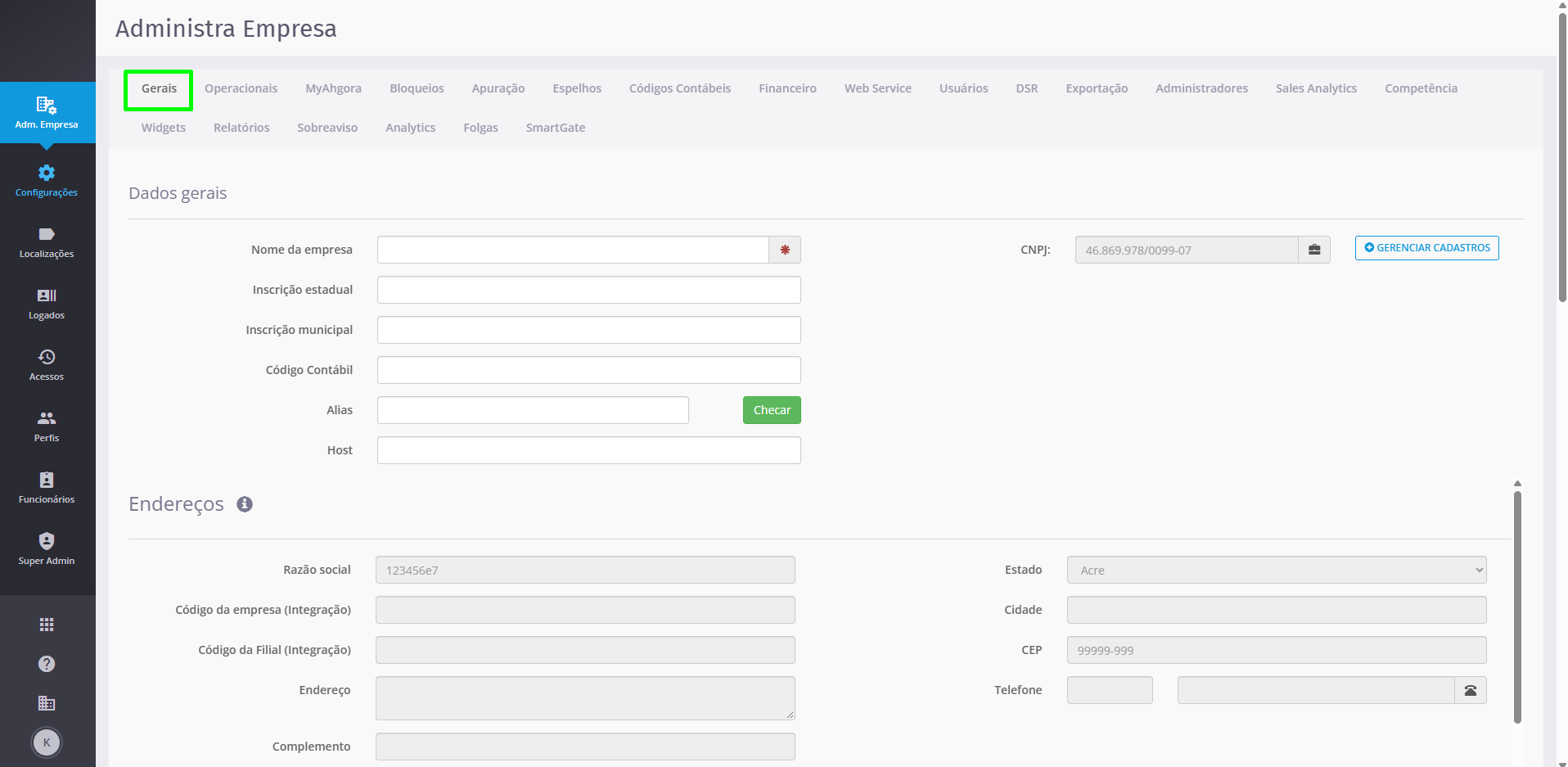Click the Gerenciar Cadastros button
The height and width of the screenshot is (767, 1568).
click(x=1427, y=248)
